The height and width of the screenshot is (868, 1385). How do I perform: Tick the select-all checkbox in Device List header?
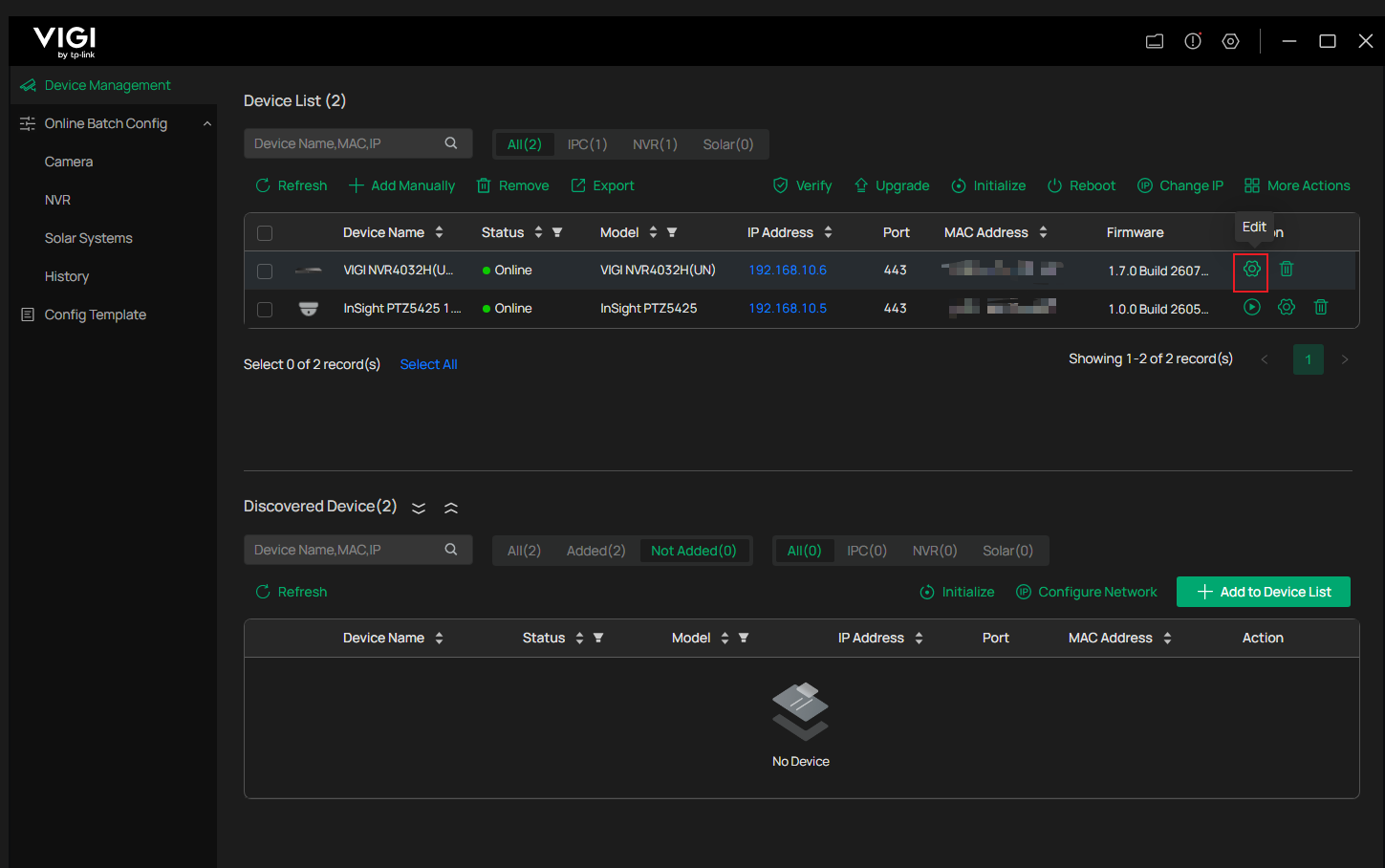tap(265, 233)
